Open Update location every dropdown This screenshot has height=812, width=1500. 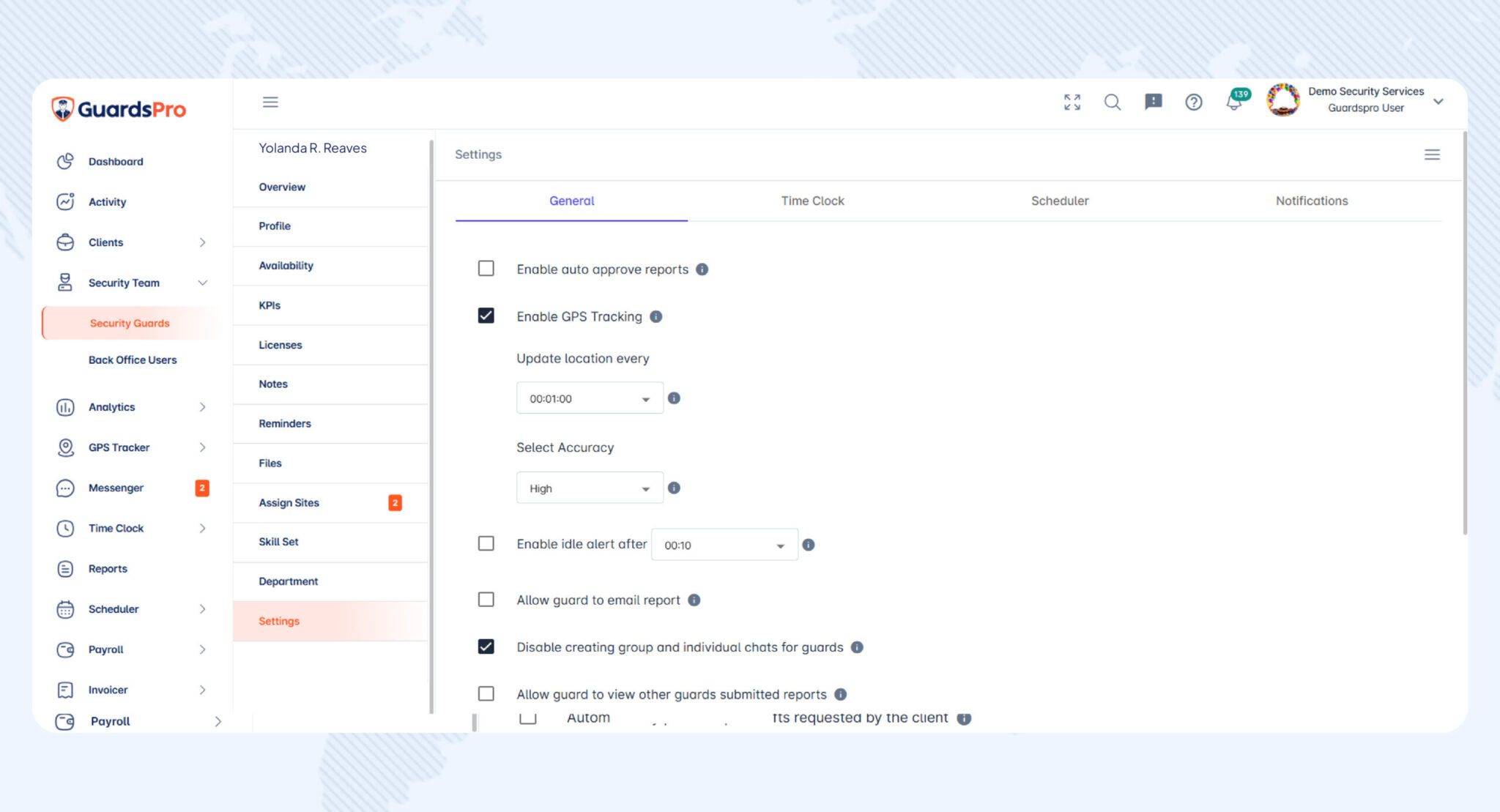[x=590, y=398]
